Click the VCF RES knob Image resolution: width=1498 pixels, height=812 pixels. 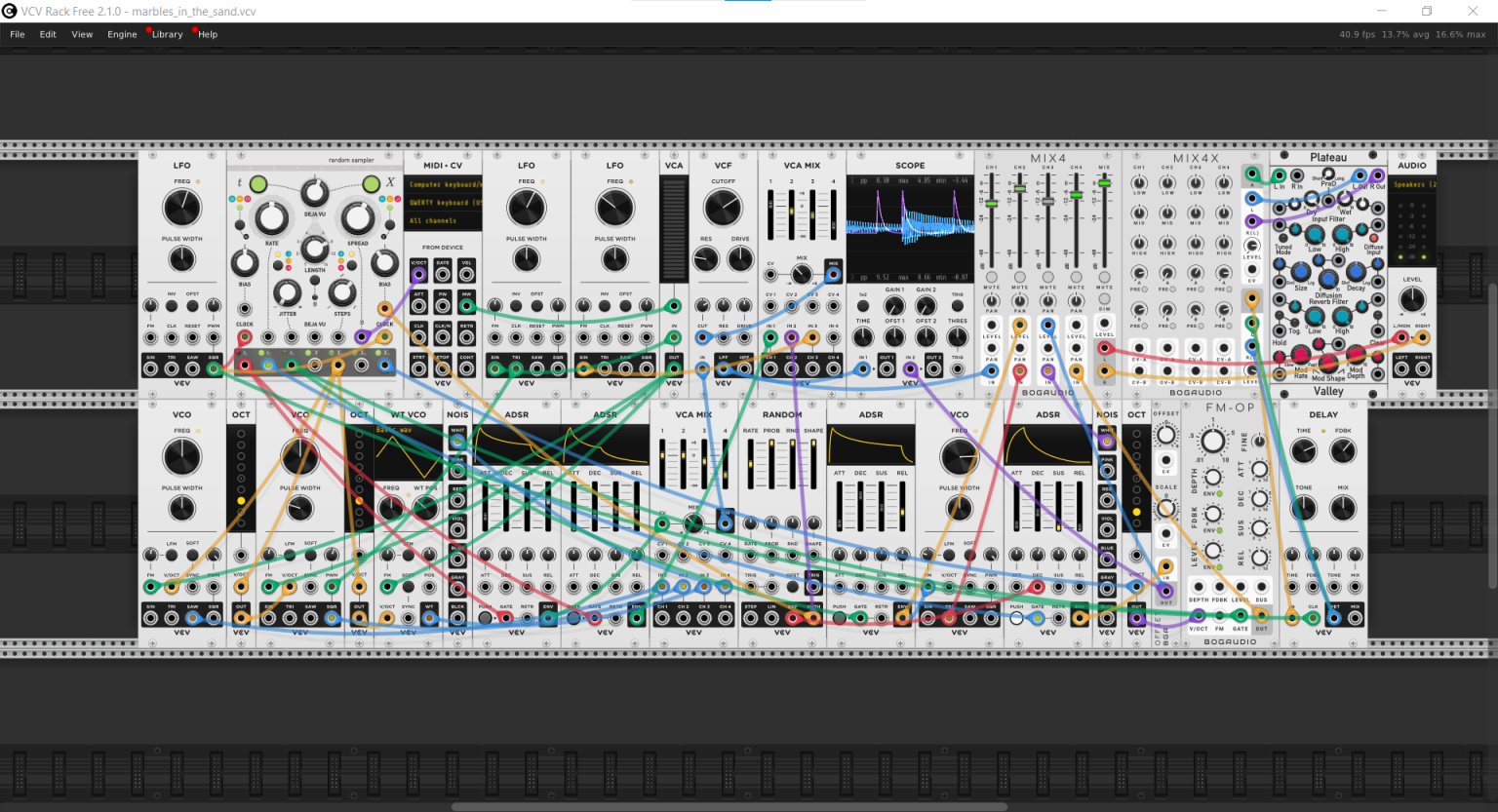click(x=705, y=259)
